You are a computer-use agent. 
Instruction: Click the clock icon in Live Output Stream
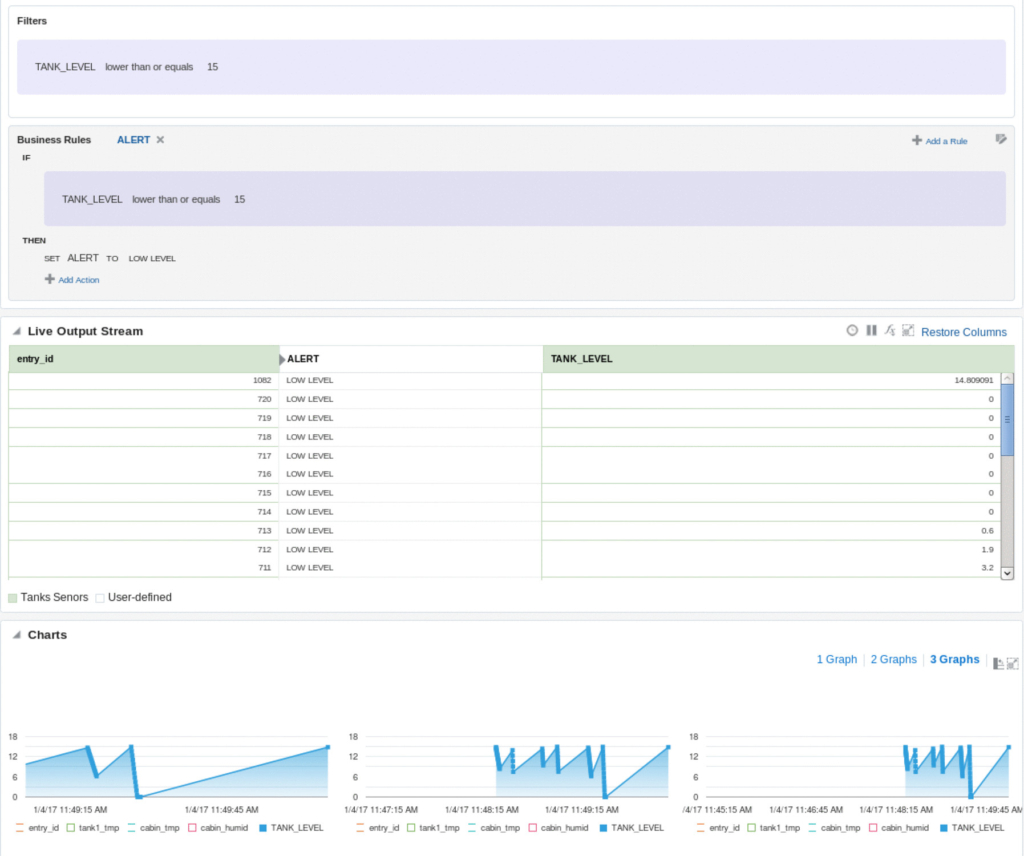pos(852,330)
